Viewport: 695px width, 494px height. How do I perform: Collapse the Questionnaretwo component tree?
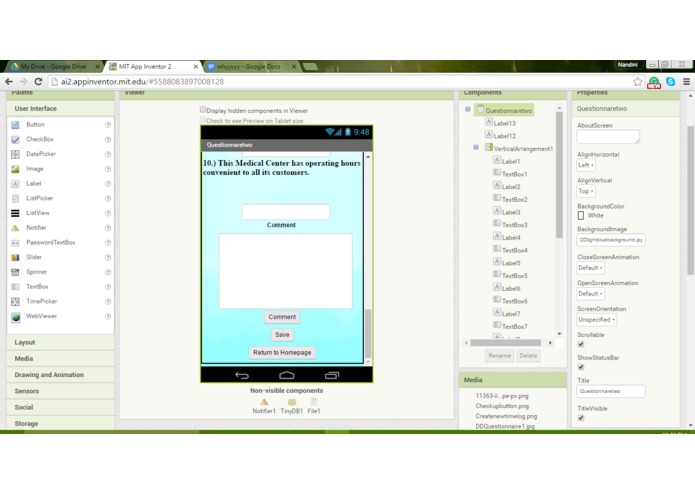[x=468, y=109]
